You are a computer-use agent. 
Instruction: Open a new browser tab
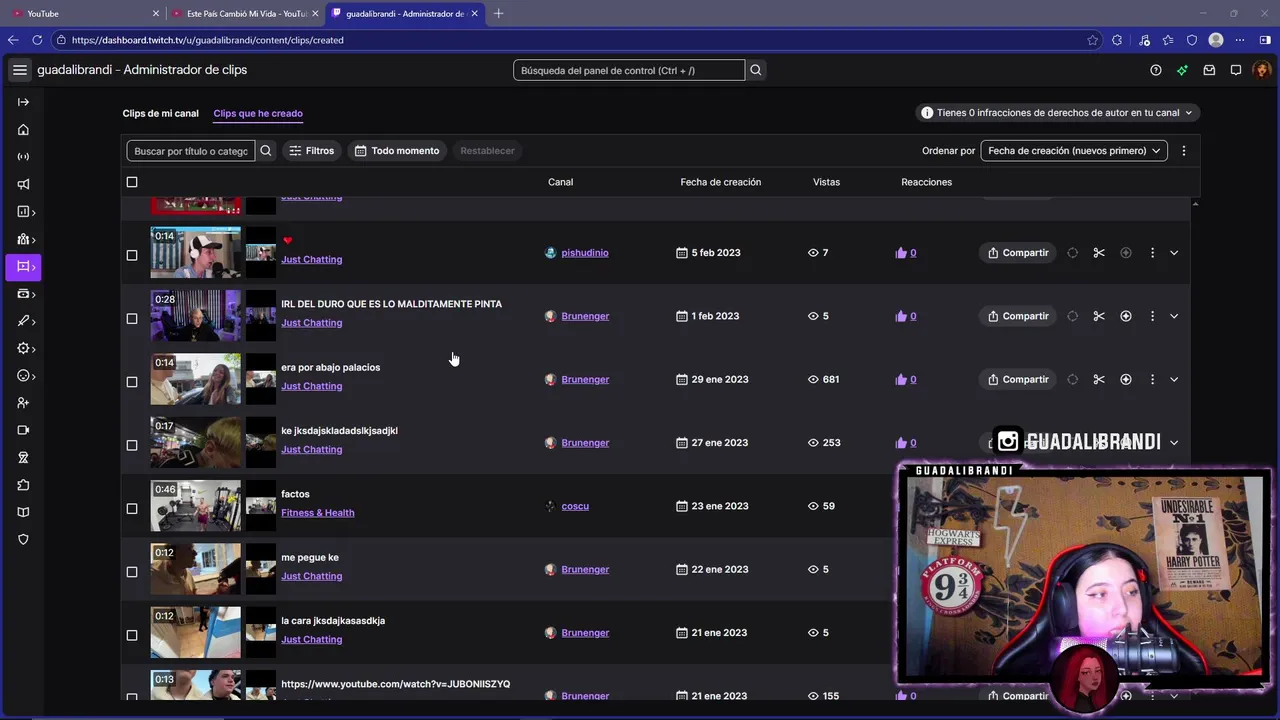click(499, 13)
